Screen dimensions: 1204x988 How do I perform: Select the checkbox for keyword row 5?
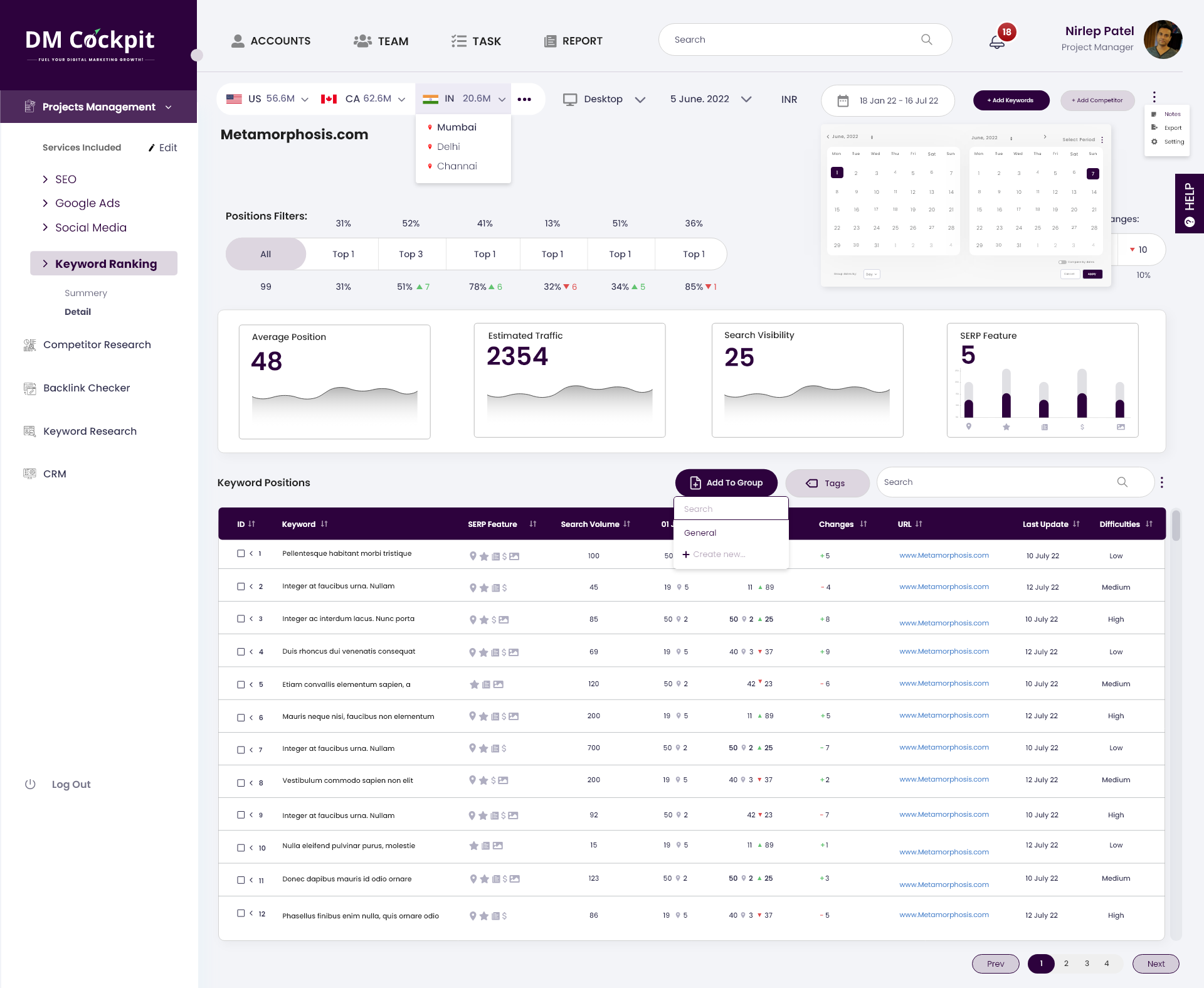point(241,684)
